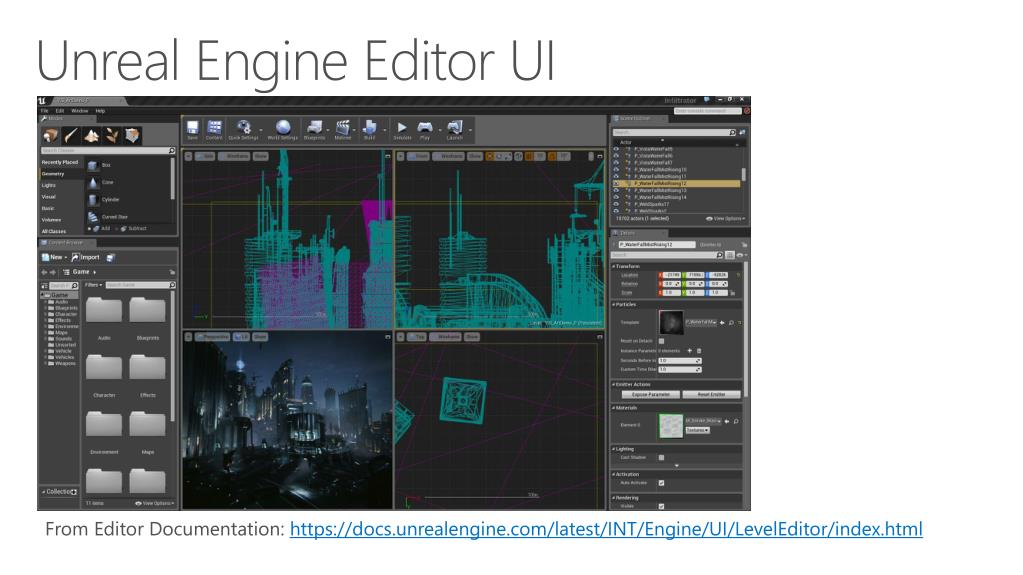This screenshot has width=1023, height=575.
Task: Select the Lights category tab
Action: click(49, 185)
